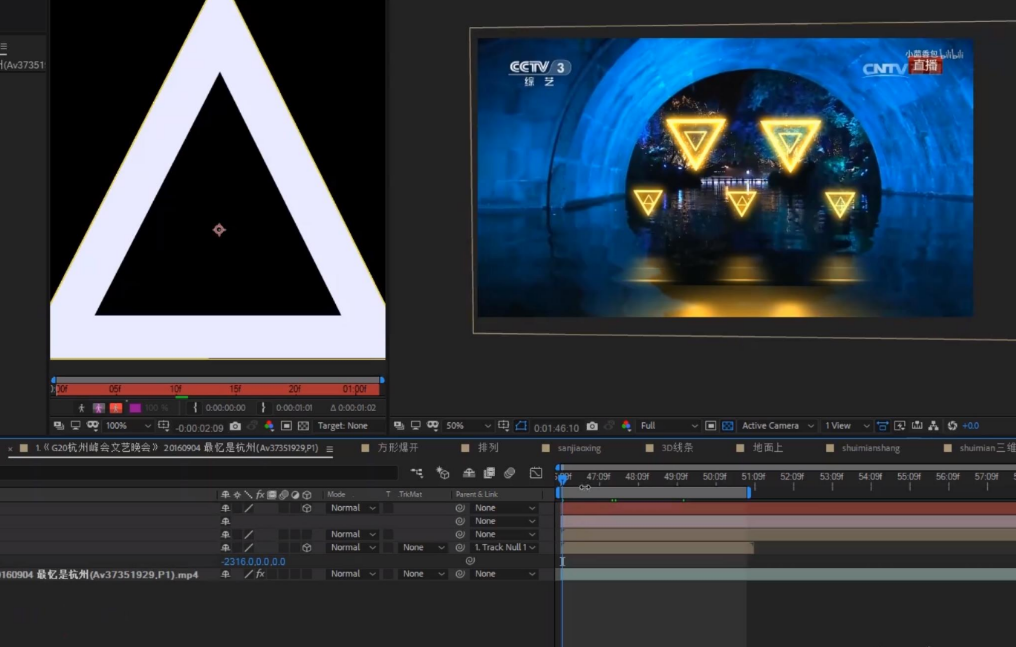Click the +0.0 exposure value
The image size is (1016, 647).
(x=971, y=426)
